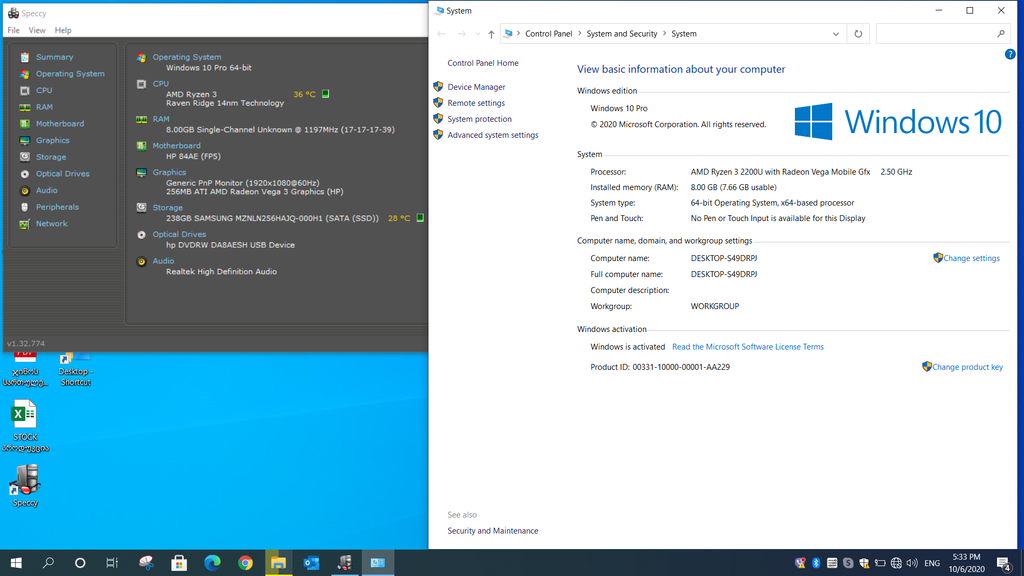
Task: Open Peripherals in the Speccy sidebar
Action: (57, 207)
